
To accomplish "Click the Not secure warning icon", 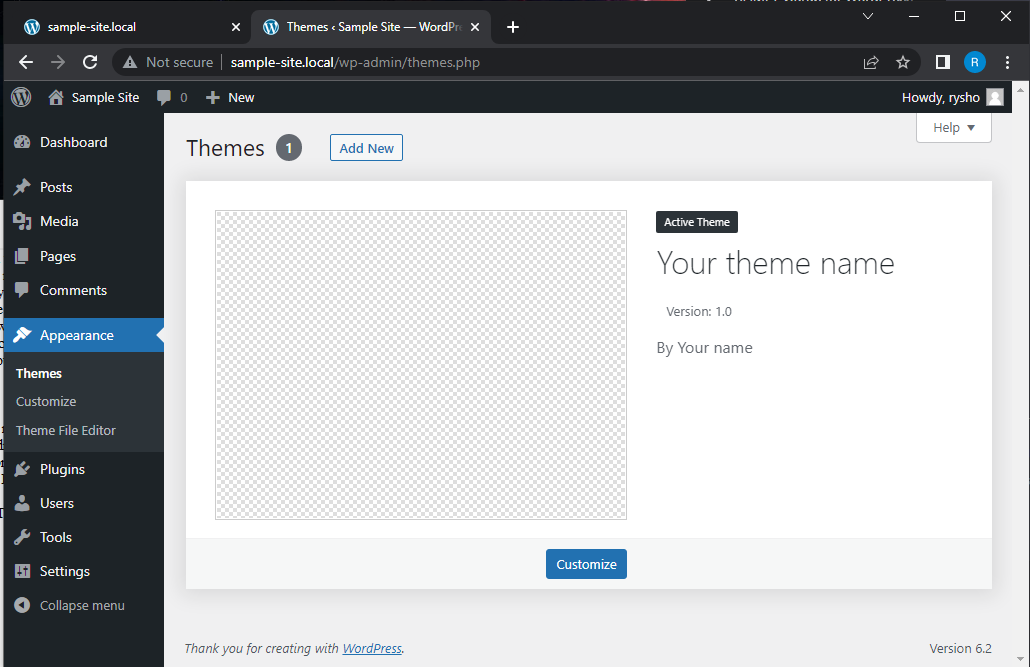I will (130, 62).
